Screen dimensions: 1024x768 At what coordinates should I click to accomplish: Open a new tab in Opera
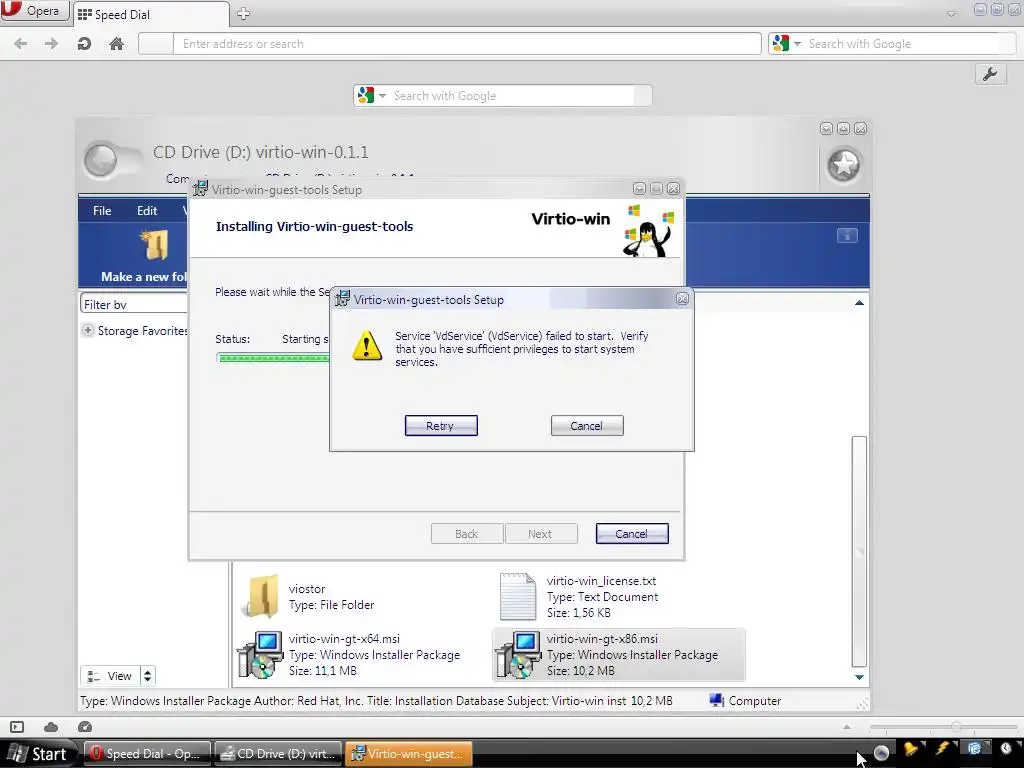(243, 14)
